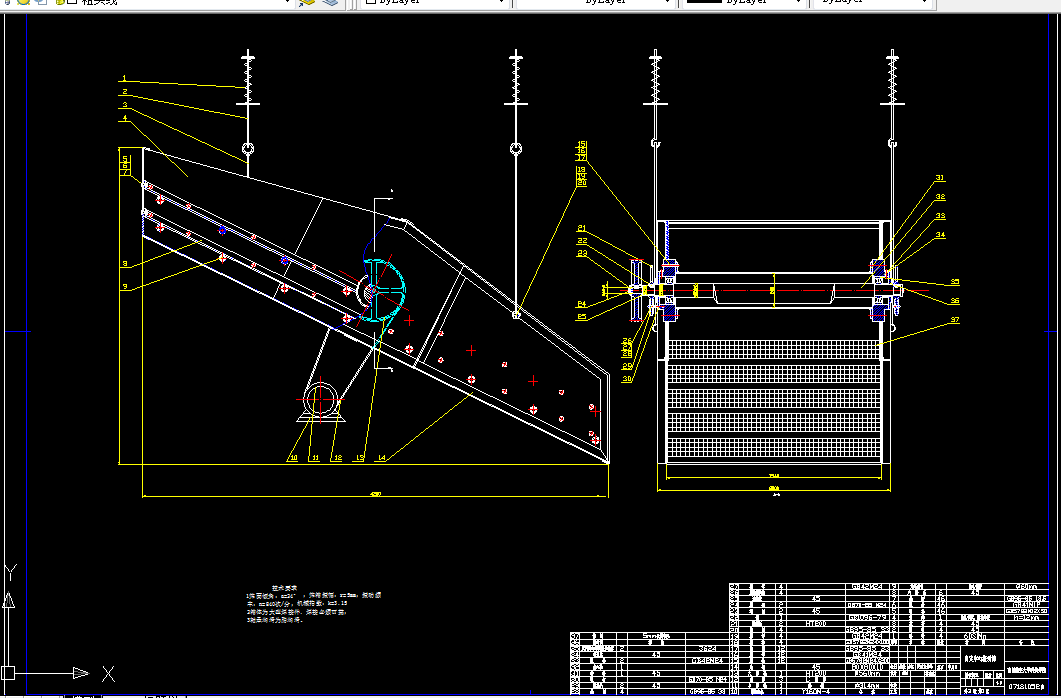Click the black lineweight sample bar in the toolbar

coord(704,1)
